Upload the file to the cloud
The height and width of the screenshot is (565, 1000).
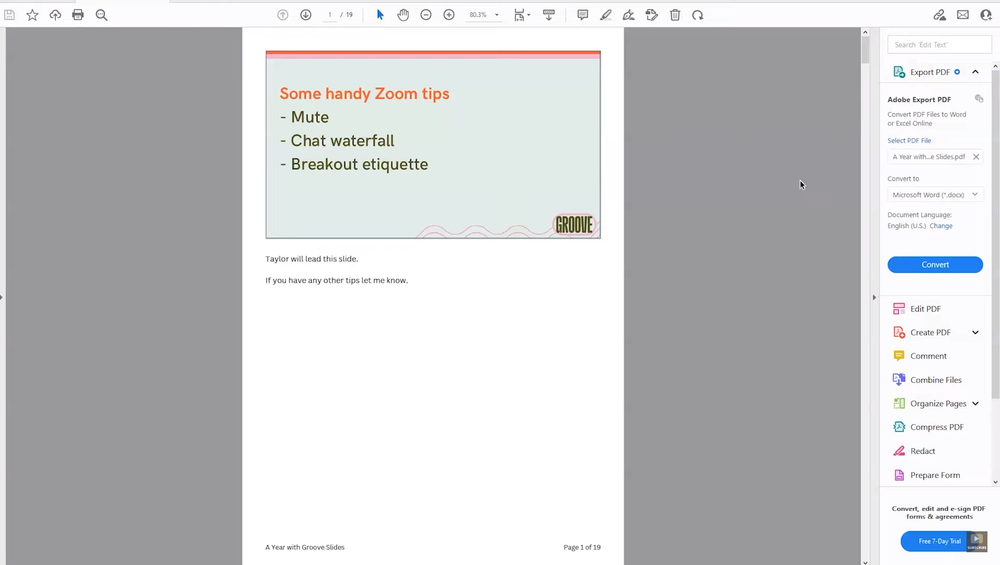coord(55,15)
